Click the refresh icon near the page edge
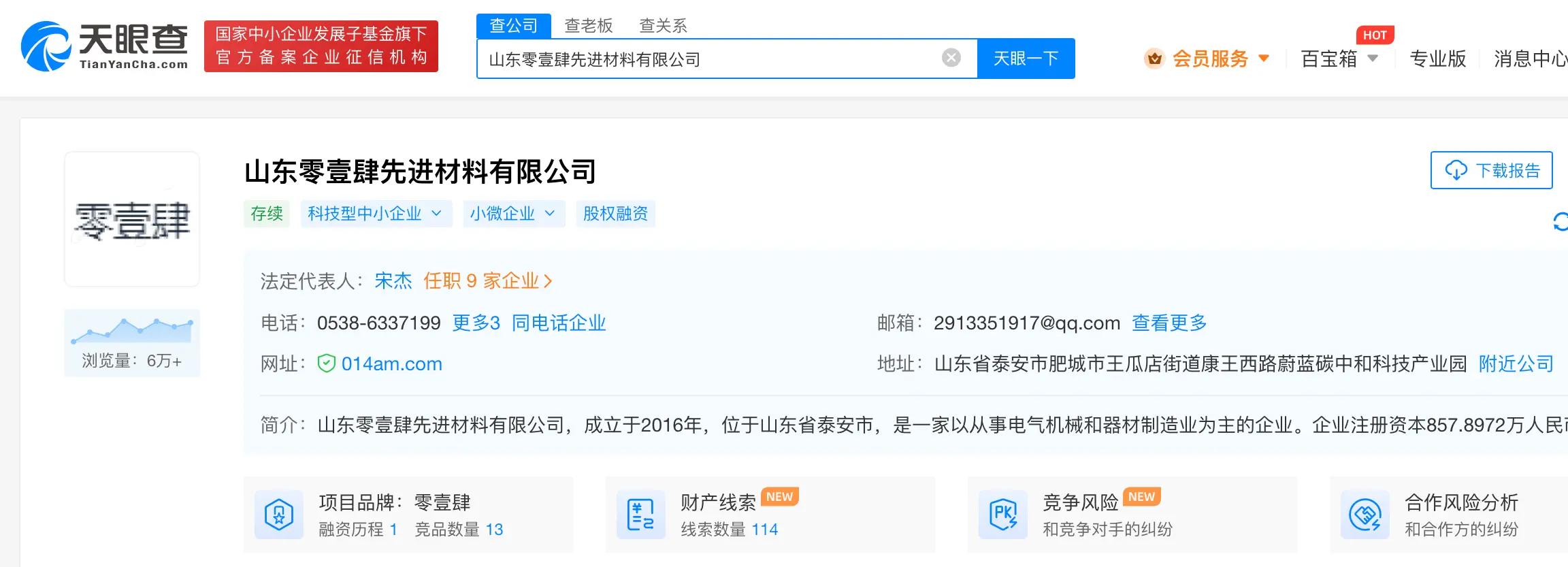1568x567 pixels. [1561, 221]
